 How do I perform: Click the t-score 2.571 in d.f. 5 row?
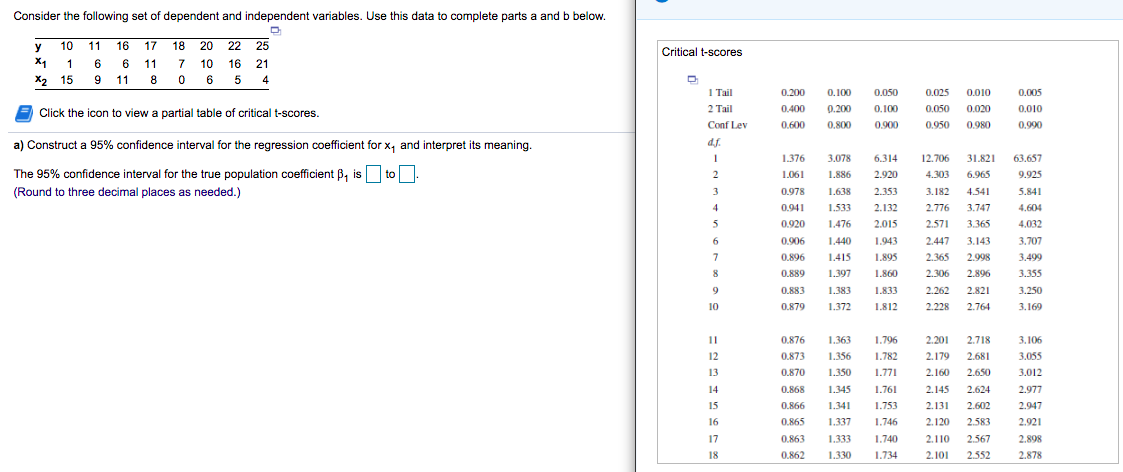tap(938, 223)
